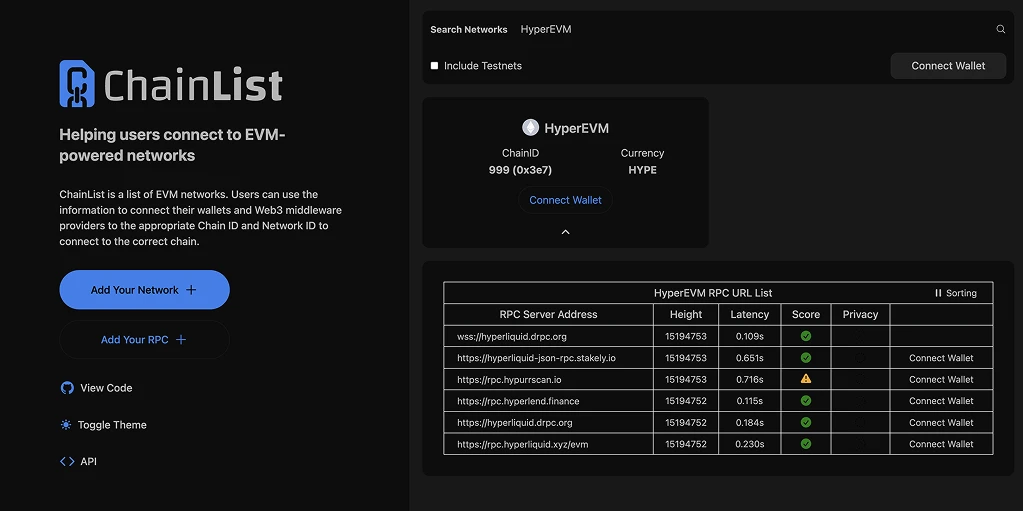Click green score check for rpc.hyperlend.finance
Image resolution: width=1023 pixels, height=511 pixels.
[x=806, y=401]
